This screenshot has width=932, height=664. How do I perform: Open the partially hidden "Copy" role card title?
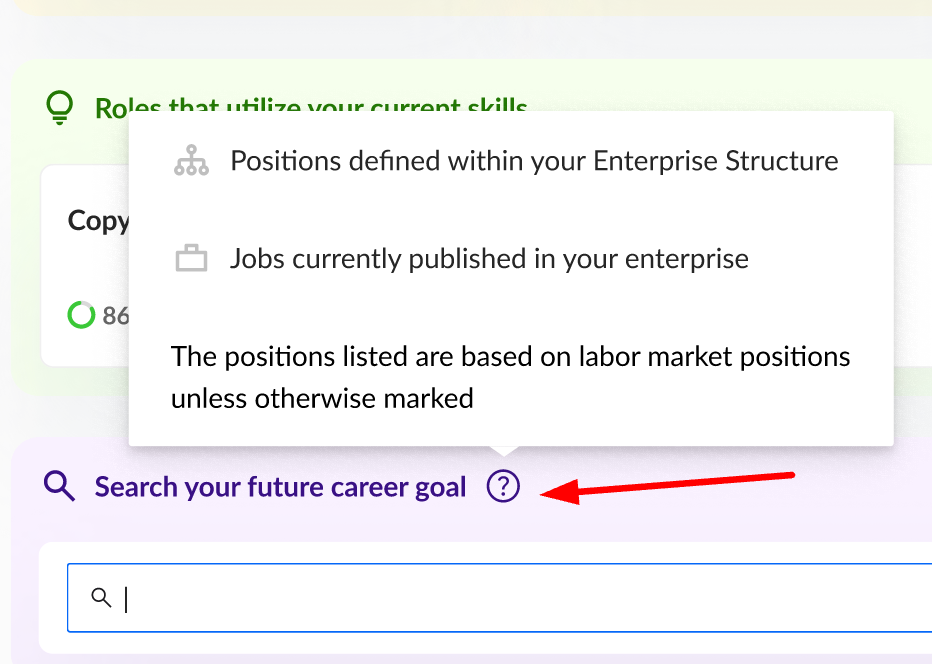pos(98,221)
